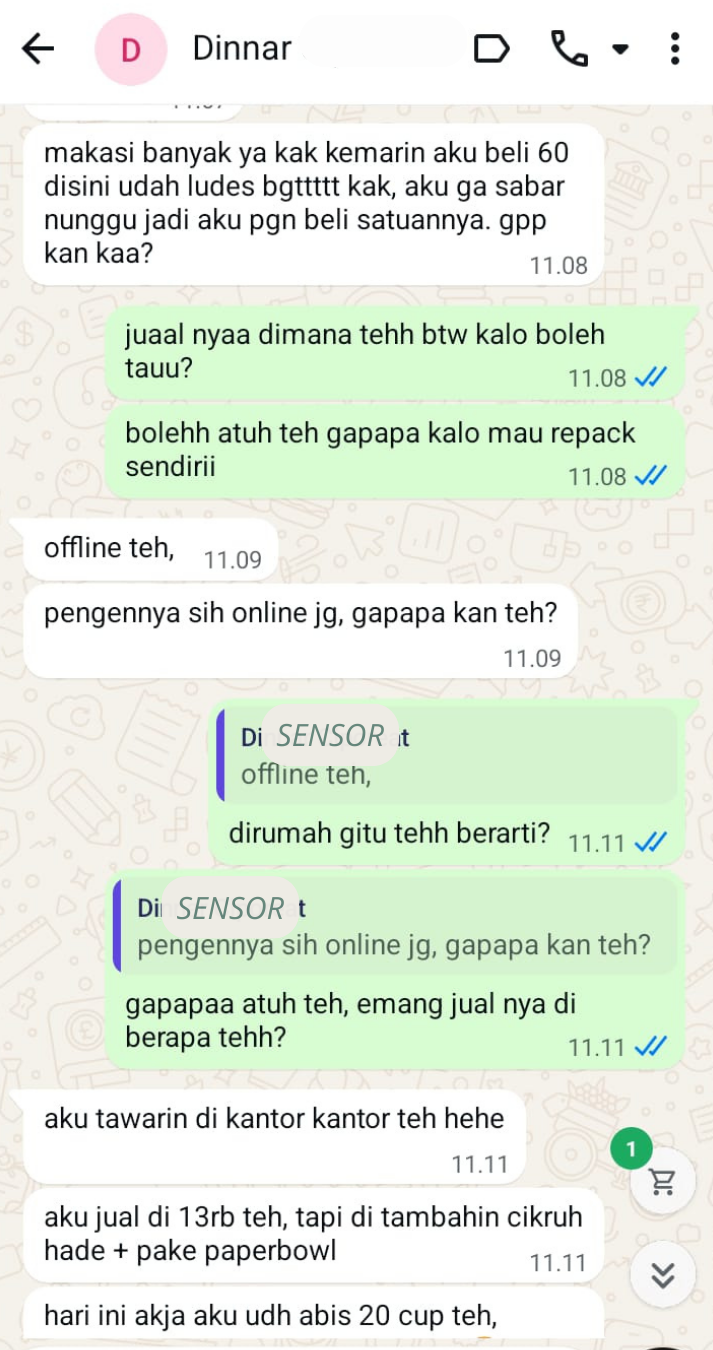The width and height of the screenshot is (713, 1350).
Task: Start a voice call with phone icon
Action: click(x=569, y=48)
